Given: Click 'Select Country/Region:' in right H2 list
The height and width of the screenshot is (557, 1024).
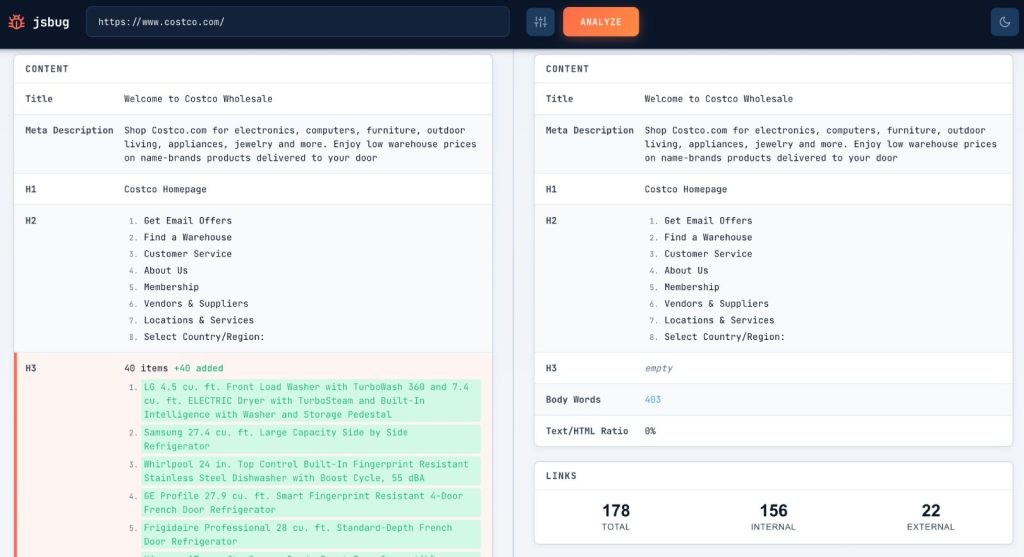Looking at the screenshot, I should pyautogui.click(x=724, y=337).
